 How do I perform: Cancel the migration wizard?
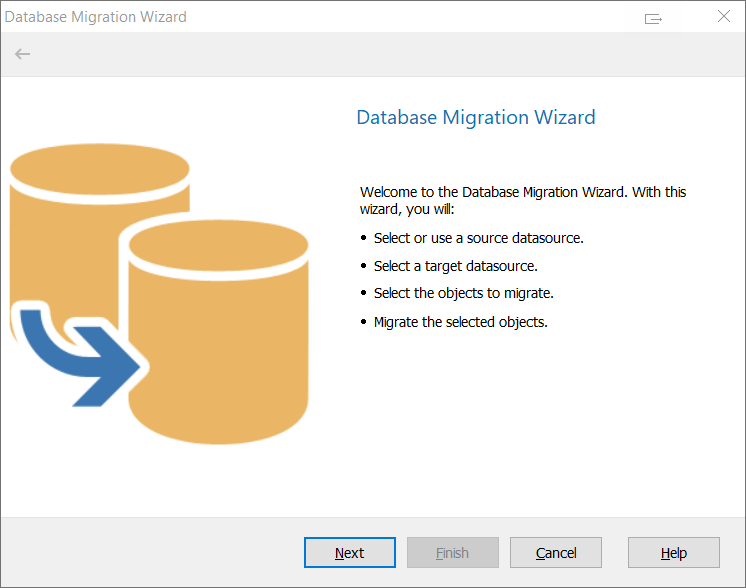pyautogui.click(x=556, y=553)
